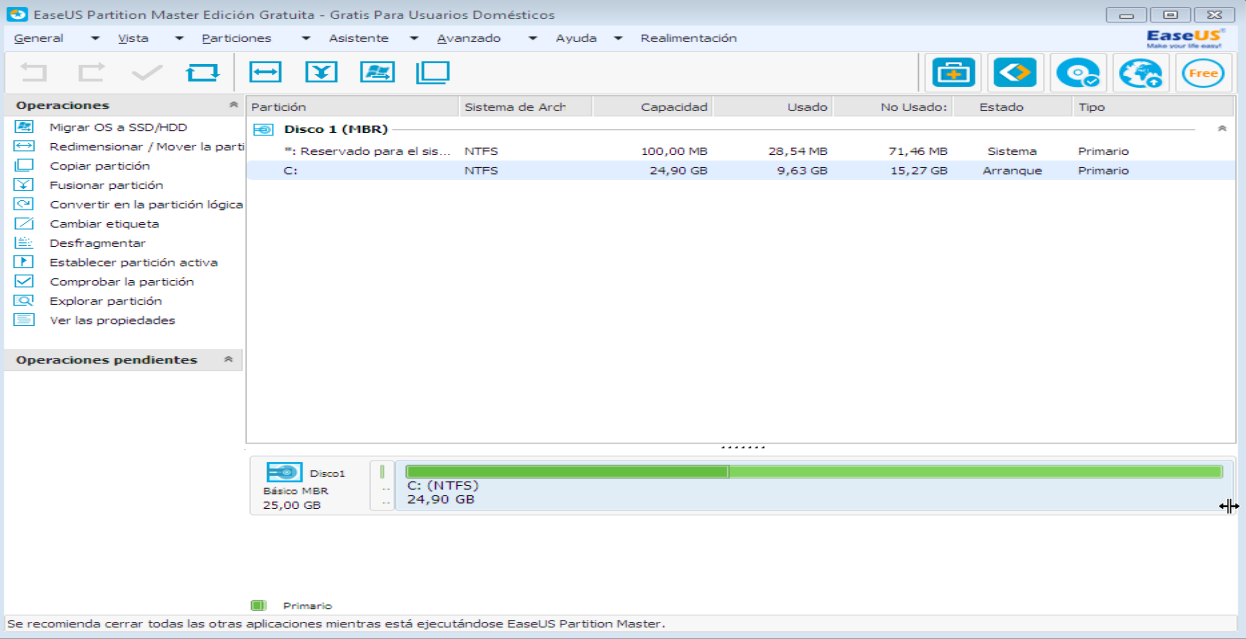Select the C: partition row in the list
The image size is (1246, 639).
pyautogui.click(x=740, y=170)
